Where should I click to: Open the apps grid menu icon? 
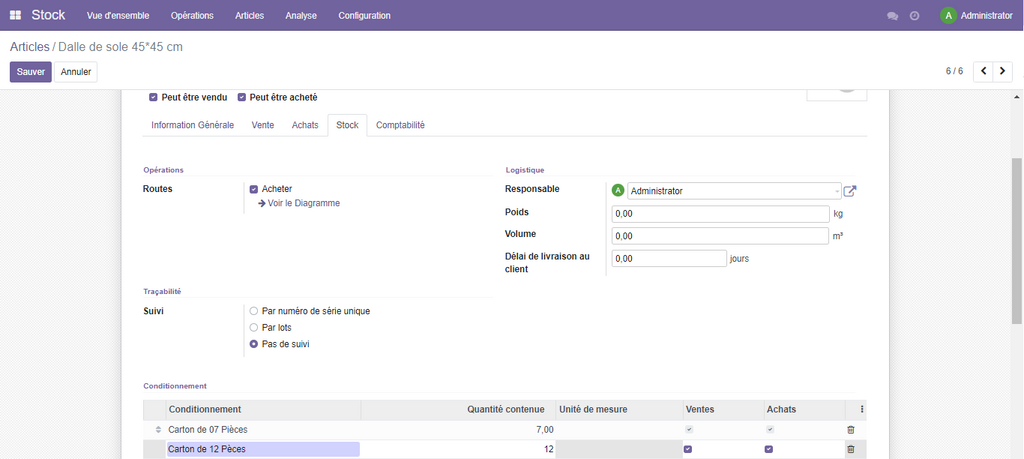tap(15, 16)
